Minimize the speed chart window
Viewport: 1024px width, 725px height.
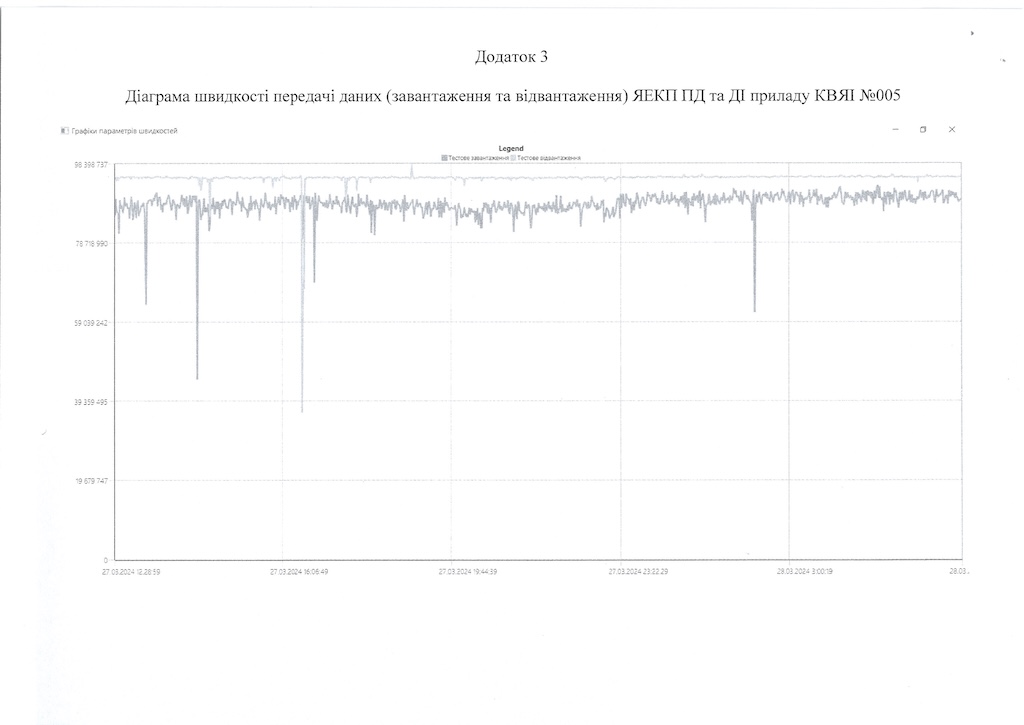pos(895,129)
